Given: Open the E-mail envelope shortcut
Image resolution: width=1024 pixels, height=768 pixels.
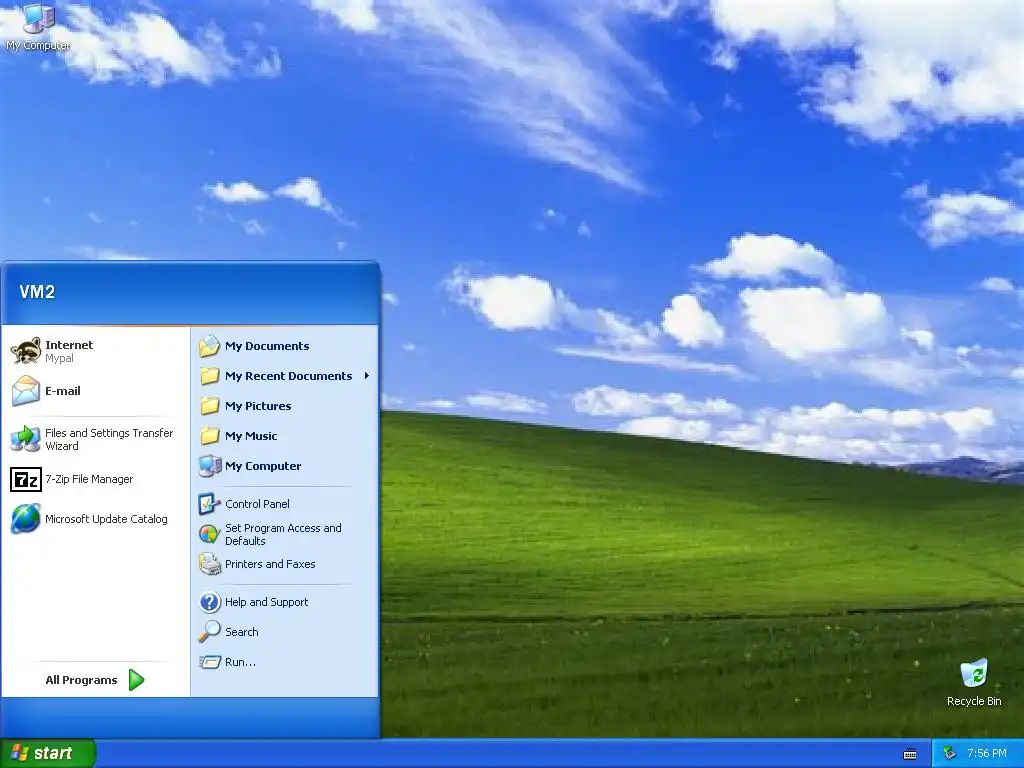Looking at the screenshot, I should click(x=95, y=391).
